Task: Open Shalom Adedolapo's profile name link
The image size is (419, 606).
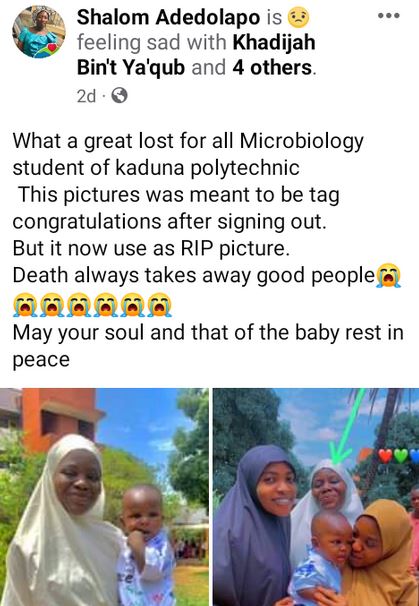Action: [x=169, y=18]
